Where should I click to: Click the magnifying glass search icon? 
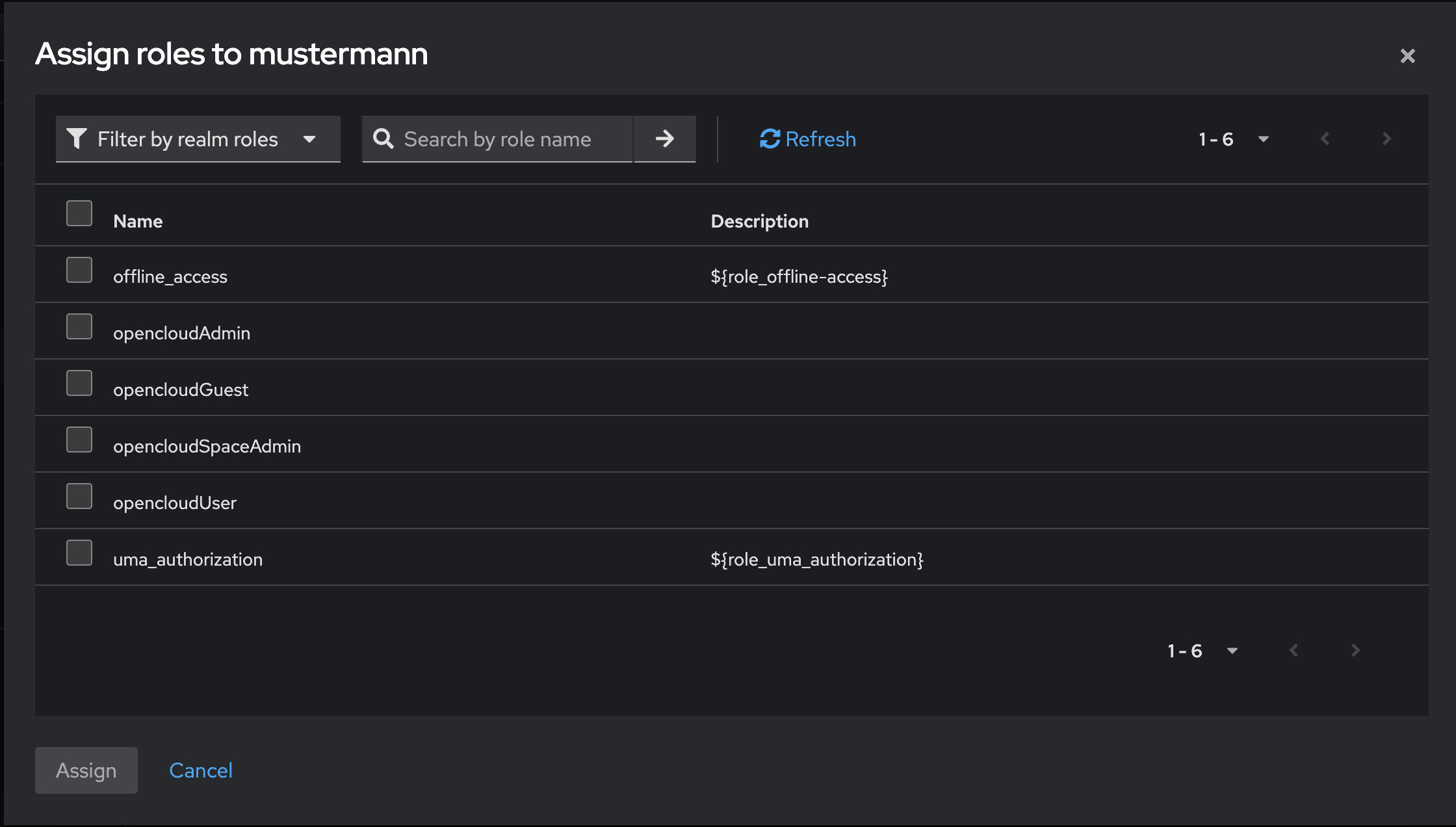[x=383, y=138]
